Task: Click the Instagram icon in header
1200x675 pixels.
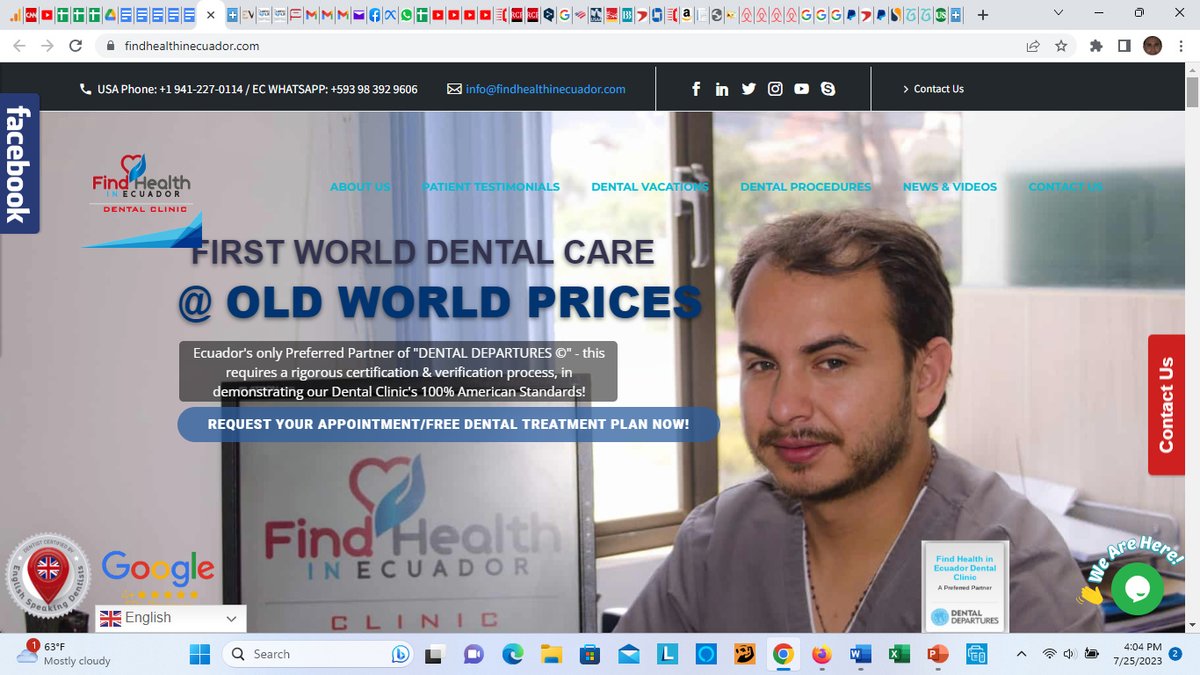Action: (x=775, y=89)
